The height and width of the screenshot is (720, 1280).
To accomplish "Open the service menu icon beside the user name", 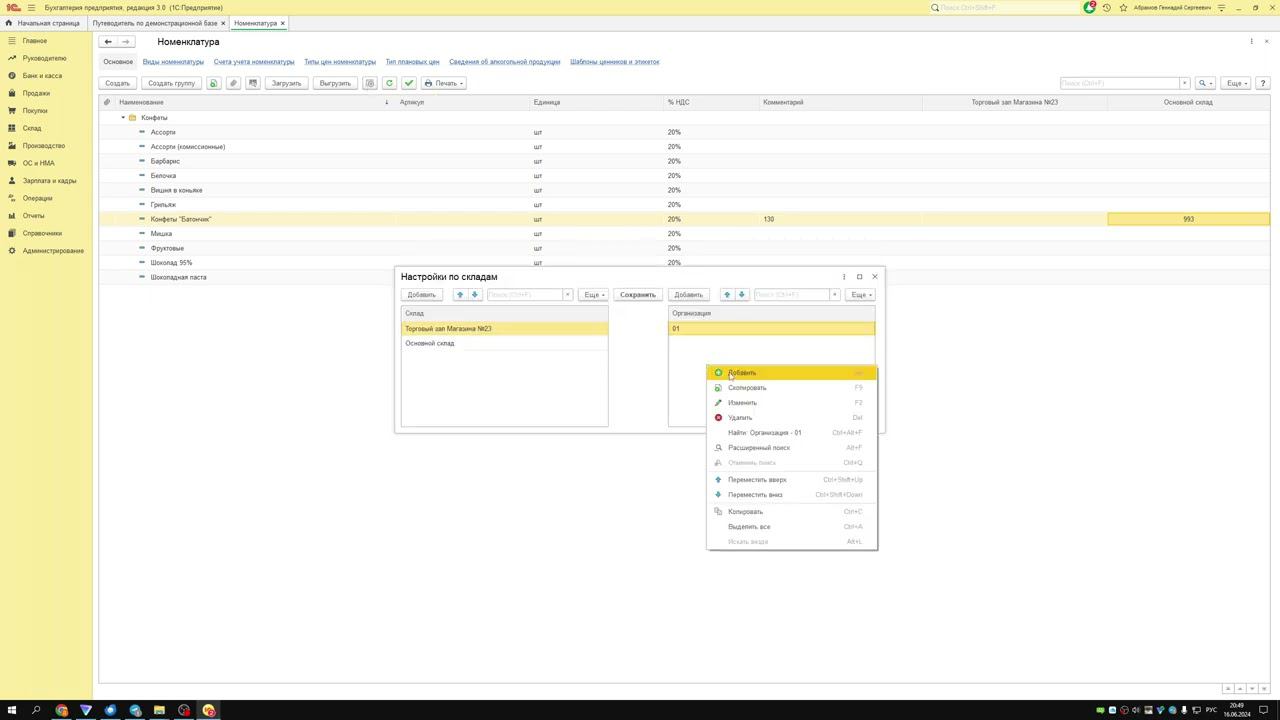I will [x=1221, y=8].
